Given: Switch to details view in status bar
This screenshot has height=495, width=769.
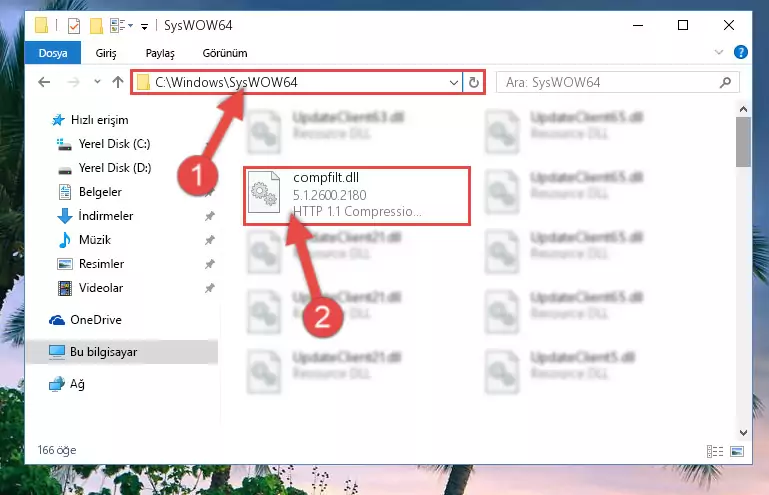Looking at the screenshot, I should pyautogui.click(x=715, y=451).
